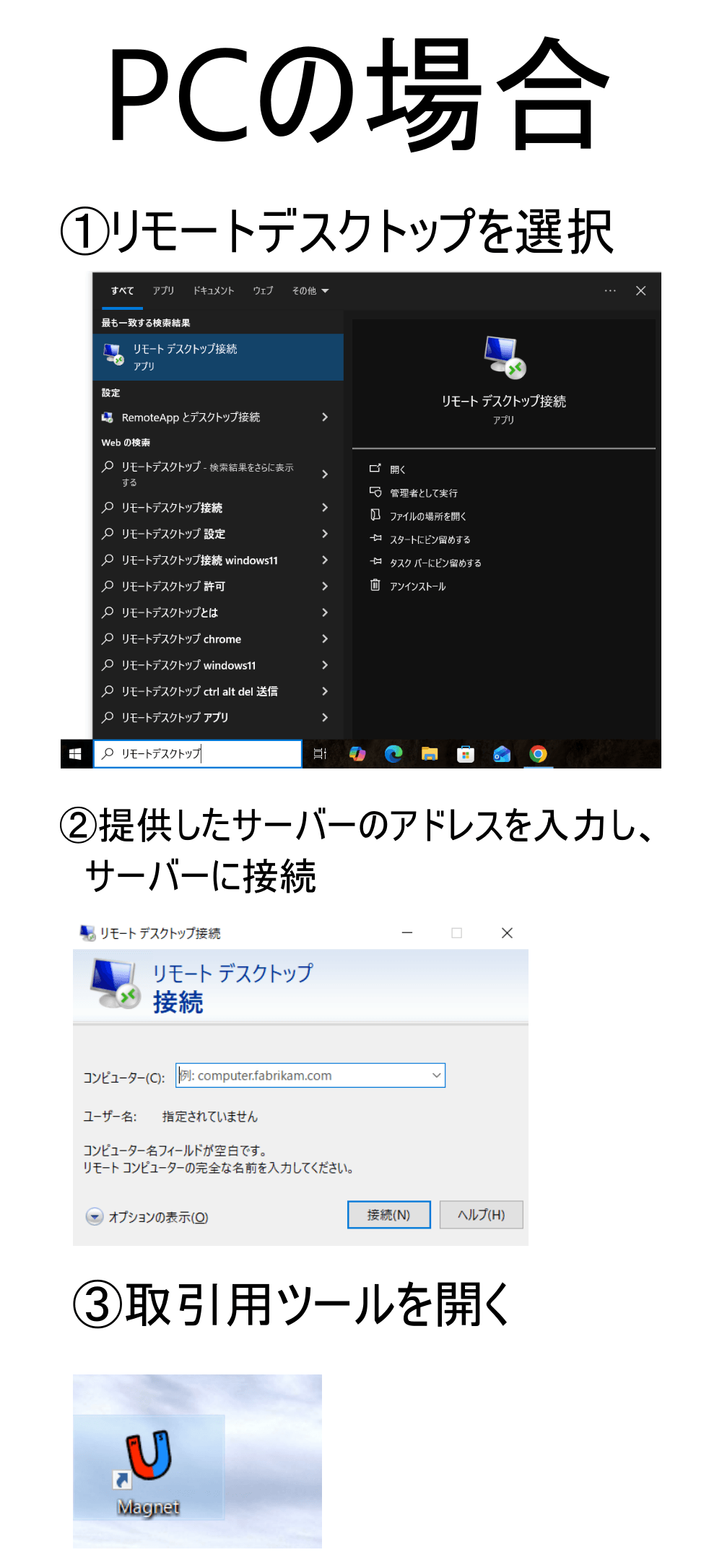Choose アンインストール
Image resolution: width=722 pixels, height=1568 pixels.
click(417, 586)
